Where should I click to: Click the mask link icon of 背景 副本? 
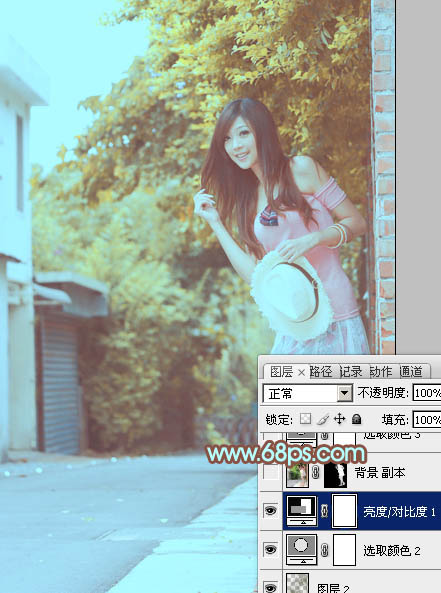point(316,472)
